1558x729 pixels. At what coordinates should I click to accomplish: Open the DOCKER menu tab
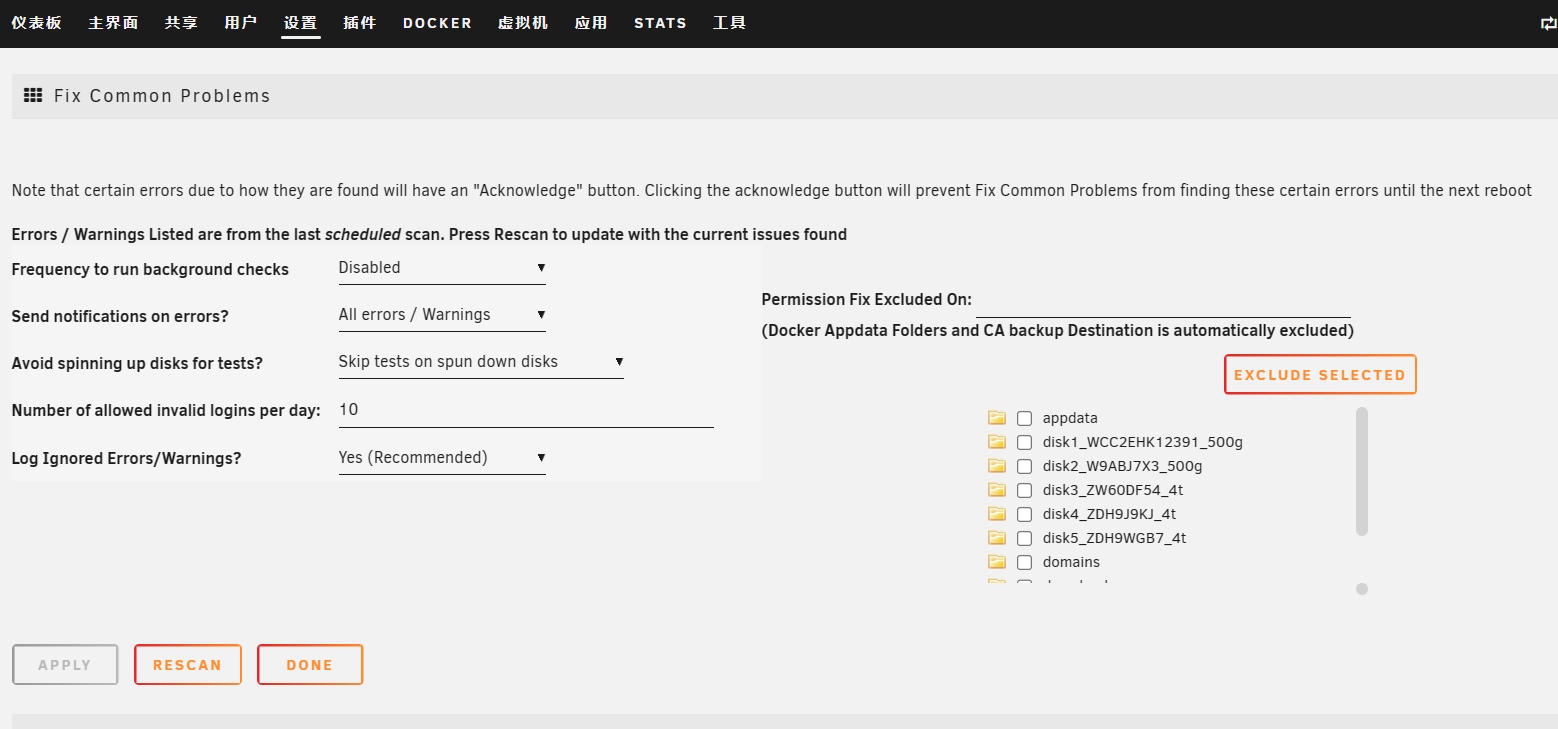tap(437, 23)
